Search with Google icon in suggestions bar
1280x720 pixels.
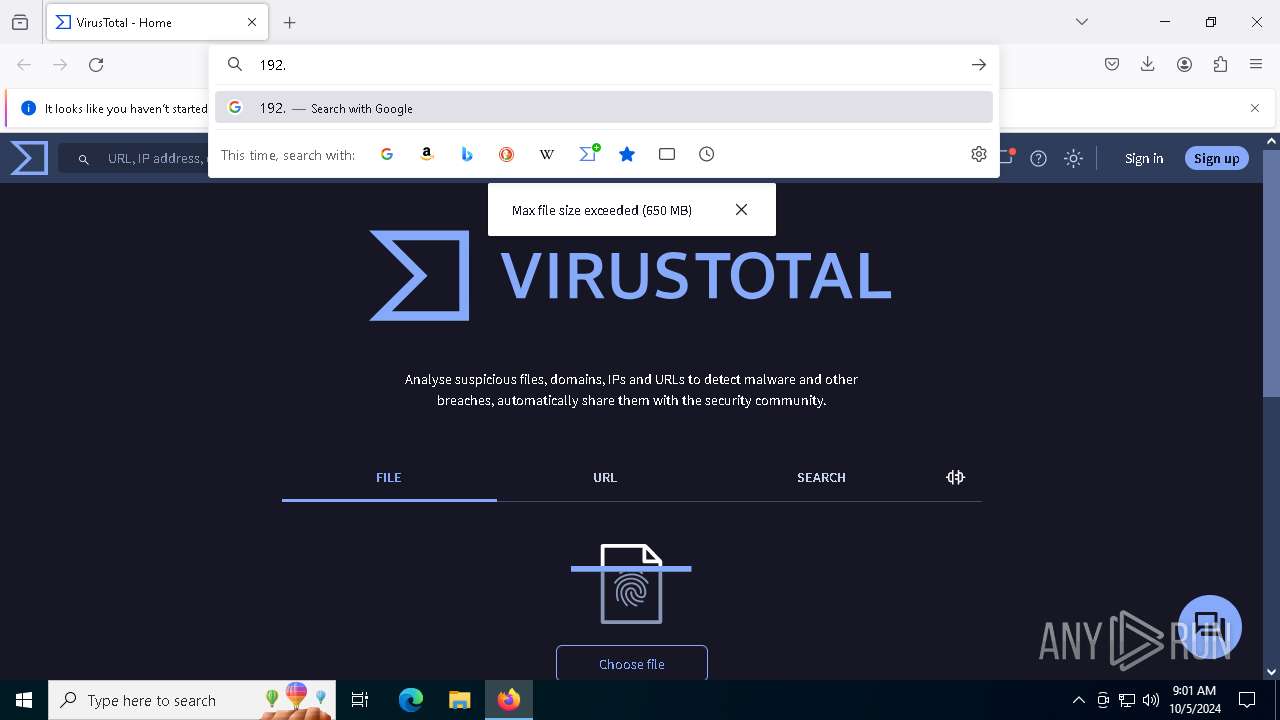click(x=387, y=154)
